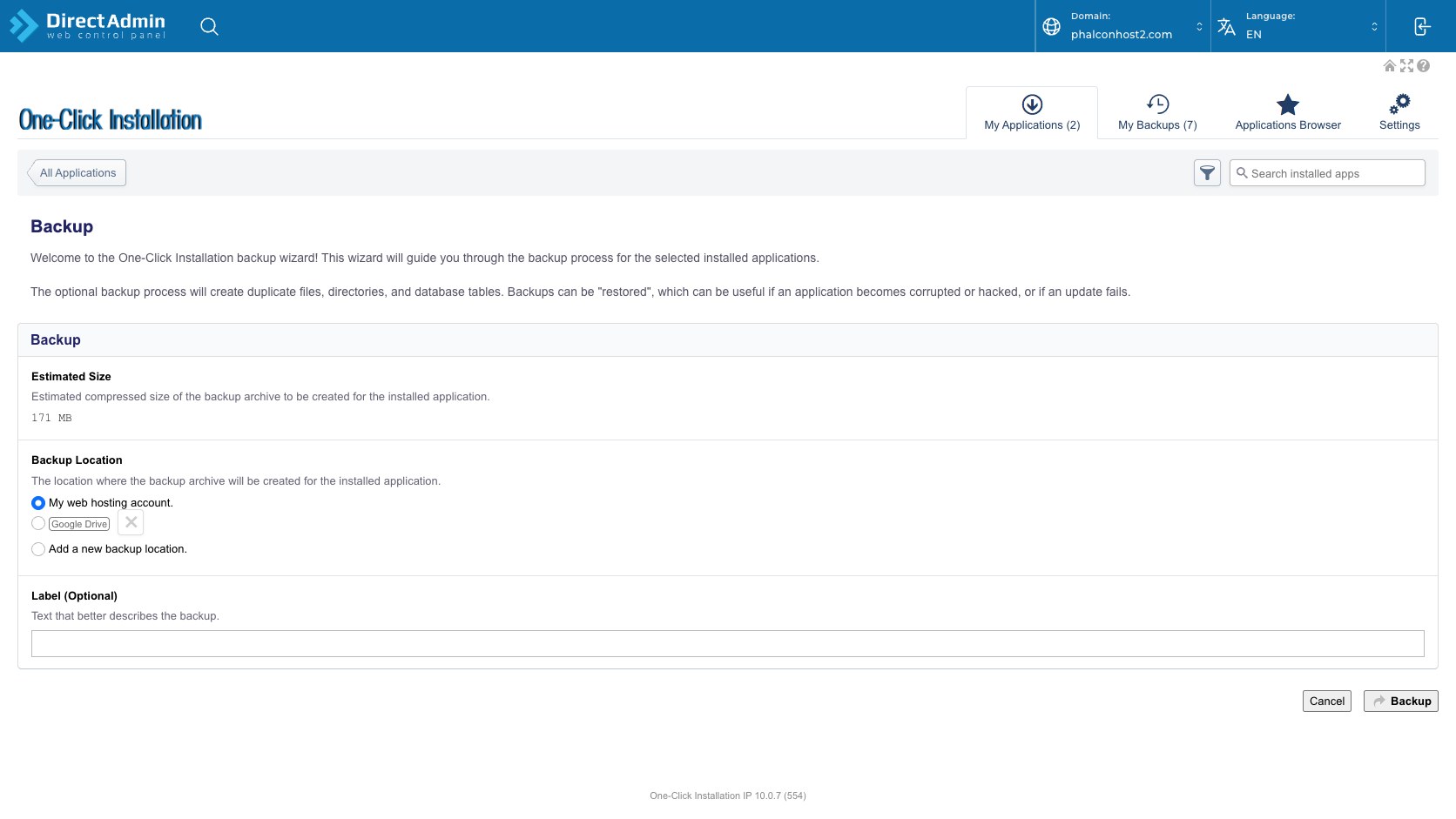Screen dimensions: 1456x819
Task: Open the phalconhost2.com domain dropdown
Action: click(1123, 26)
